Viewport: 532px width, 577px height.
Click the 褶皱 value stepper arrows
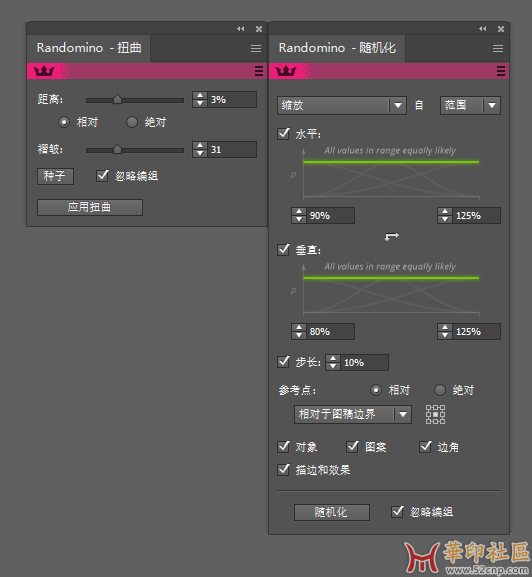(x=200, y=149)
